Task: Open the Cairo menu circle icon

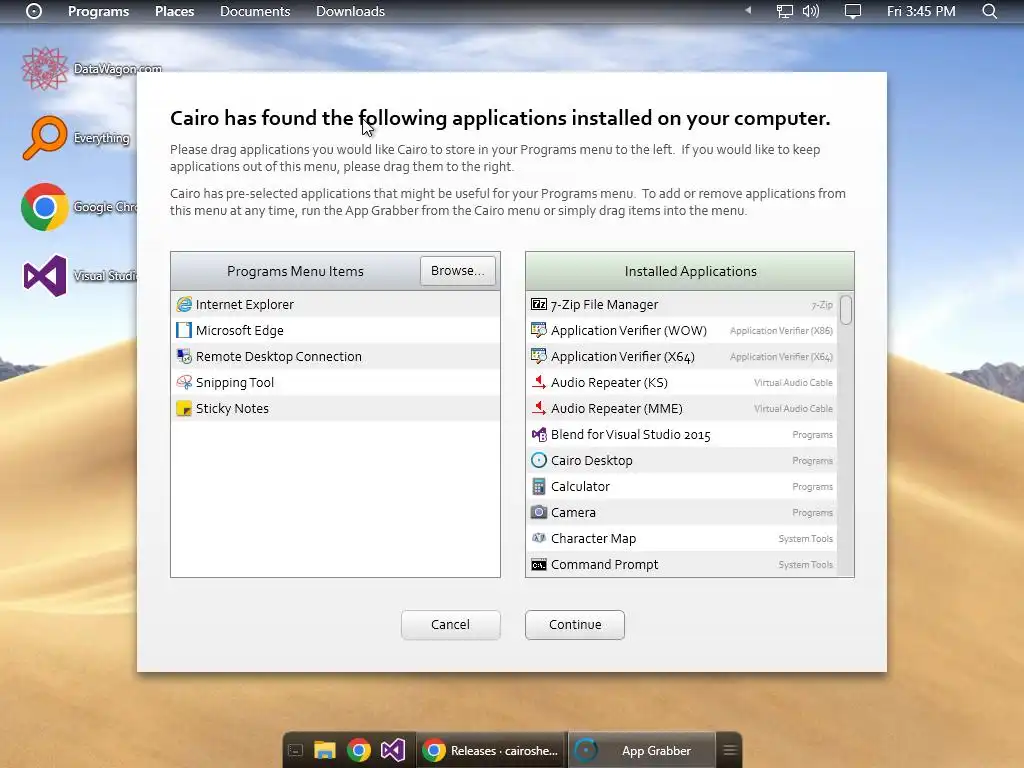Action: coord(34,11)
